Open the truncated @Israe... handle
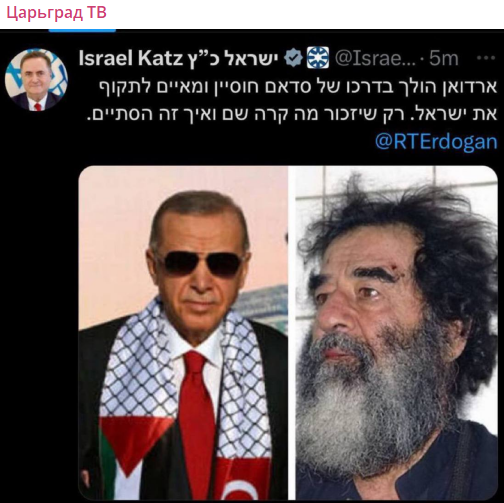Screen dimensions: 504x503 click(x=375, y=58)
